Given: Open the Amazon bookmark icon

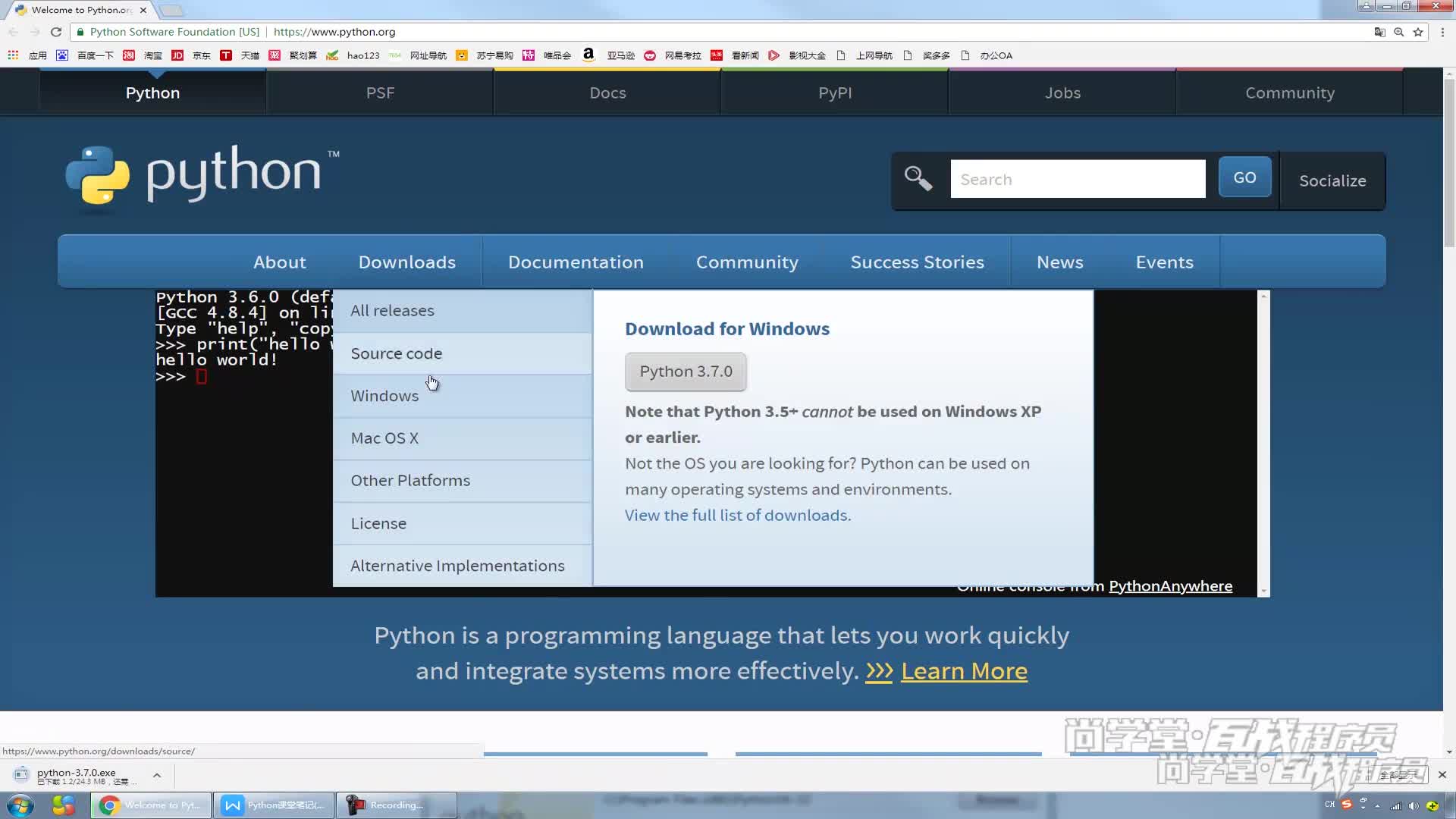Looking at the screenshot, I should [x=588, y=55].
